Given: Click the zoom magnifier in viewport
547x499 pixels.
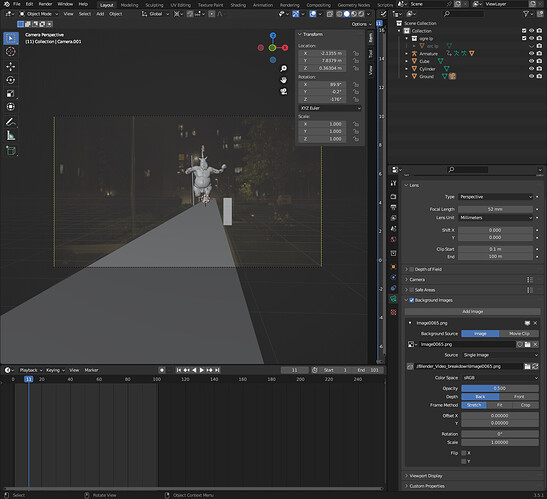Looking at the screenshot, I should 284,68.
